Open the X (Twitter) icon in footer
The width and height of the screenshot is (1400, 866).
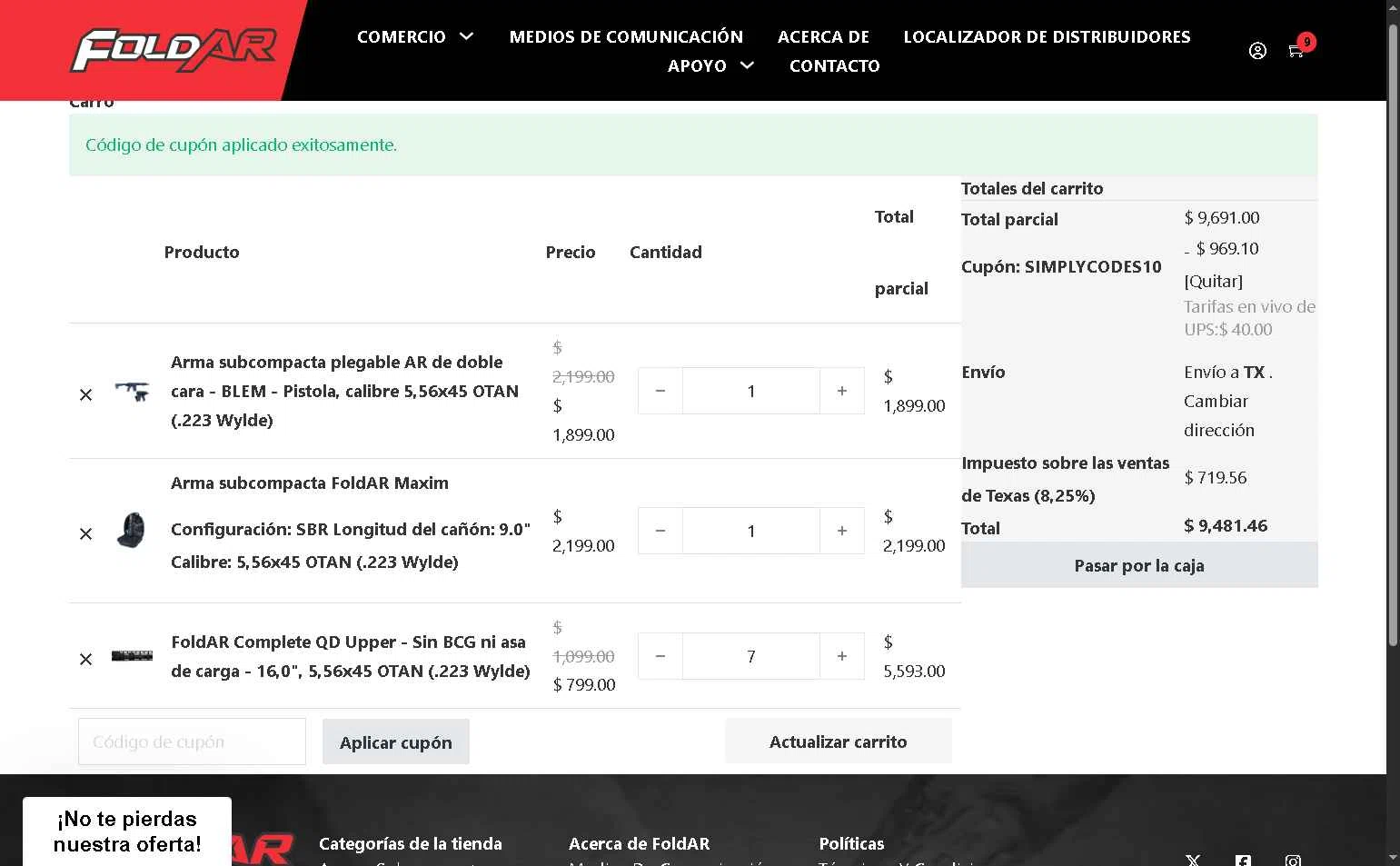tap(1193, 860)
